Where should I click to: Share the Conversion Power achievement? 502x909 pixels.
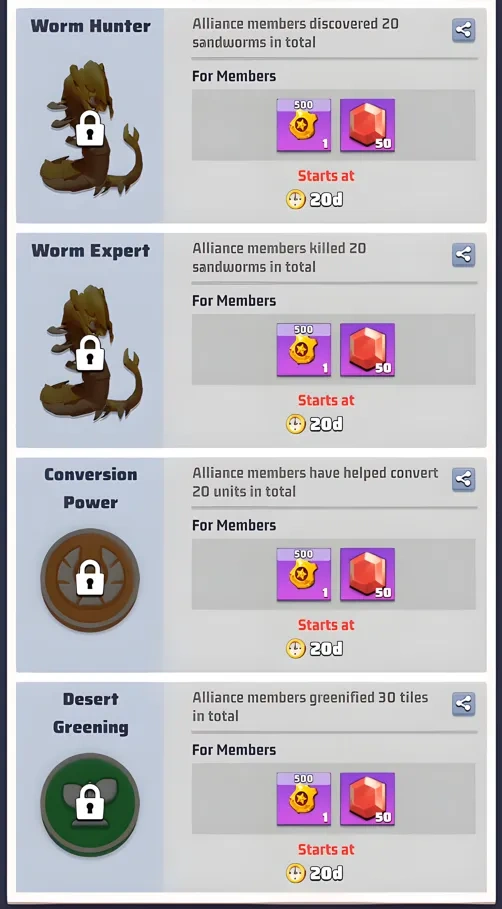(463, 479)
